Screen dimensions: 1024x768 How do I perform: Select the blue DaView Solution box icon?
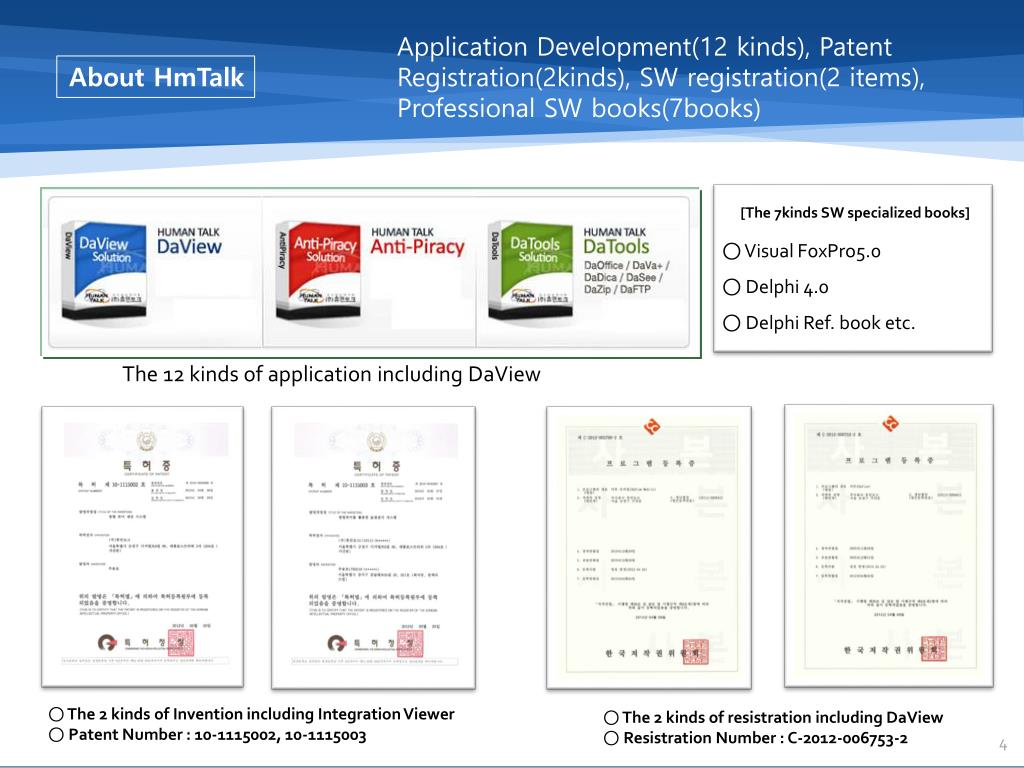click(x=104, y=271)
